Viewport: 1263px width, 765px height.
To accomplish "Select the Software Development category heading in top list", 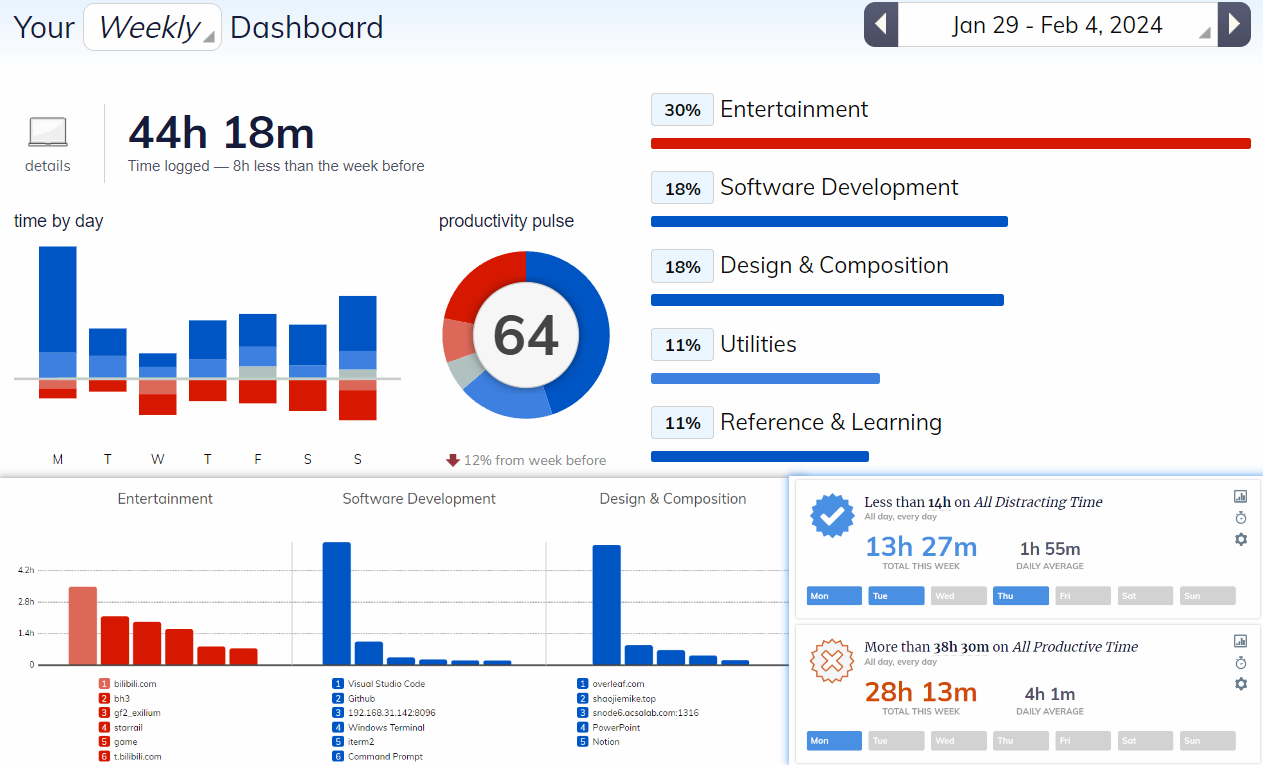I will [839, 187].
